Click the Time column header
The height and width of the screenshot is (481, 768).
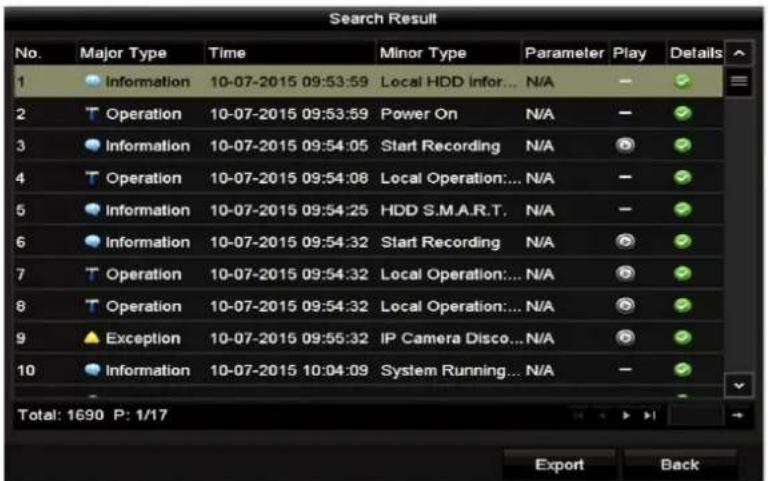click(x=227, y=53)
